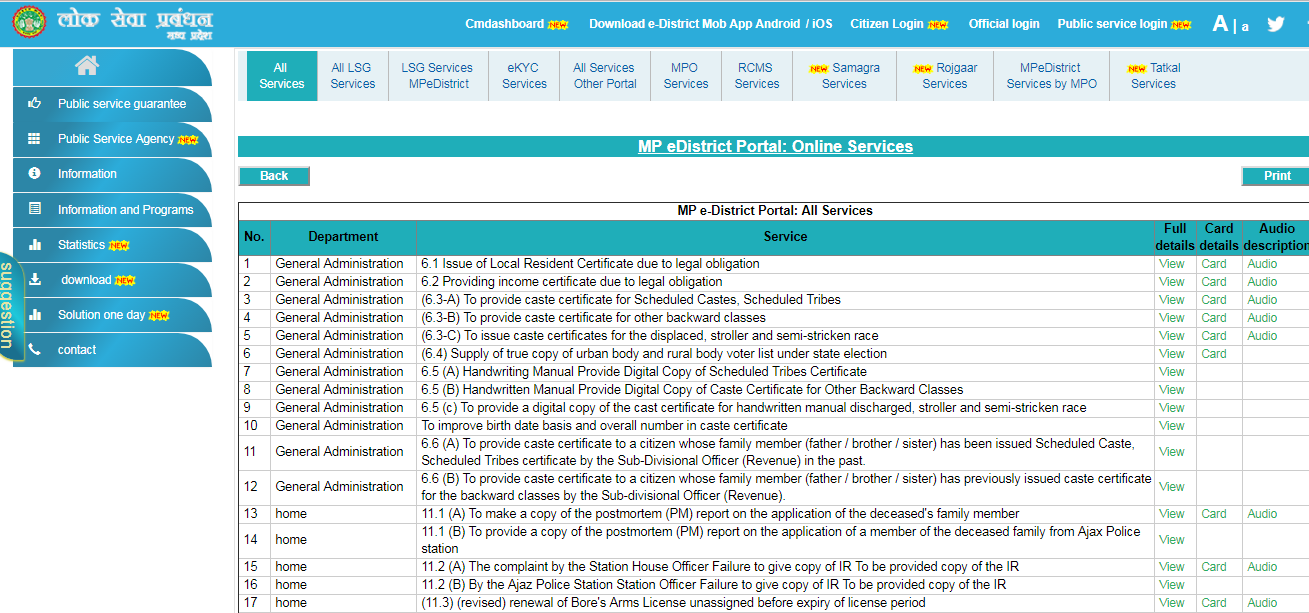Switch to the RCMS Services tab
This screenshot has width=1309, height=613.
click(756, 75)
